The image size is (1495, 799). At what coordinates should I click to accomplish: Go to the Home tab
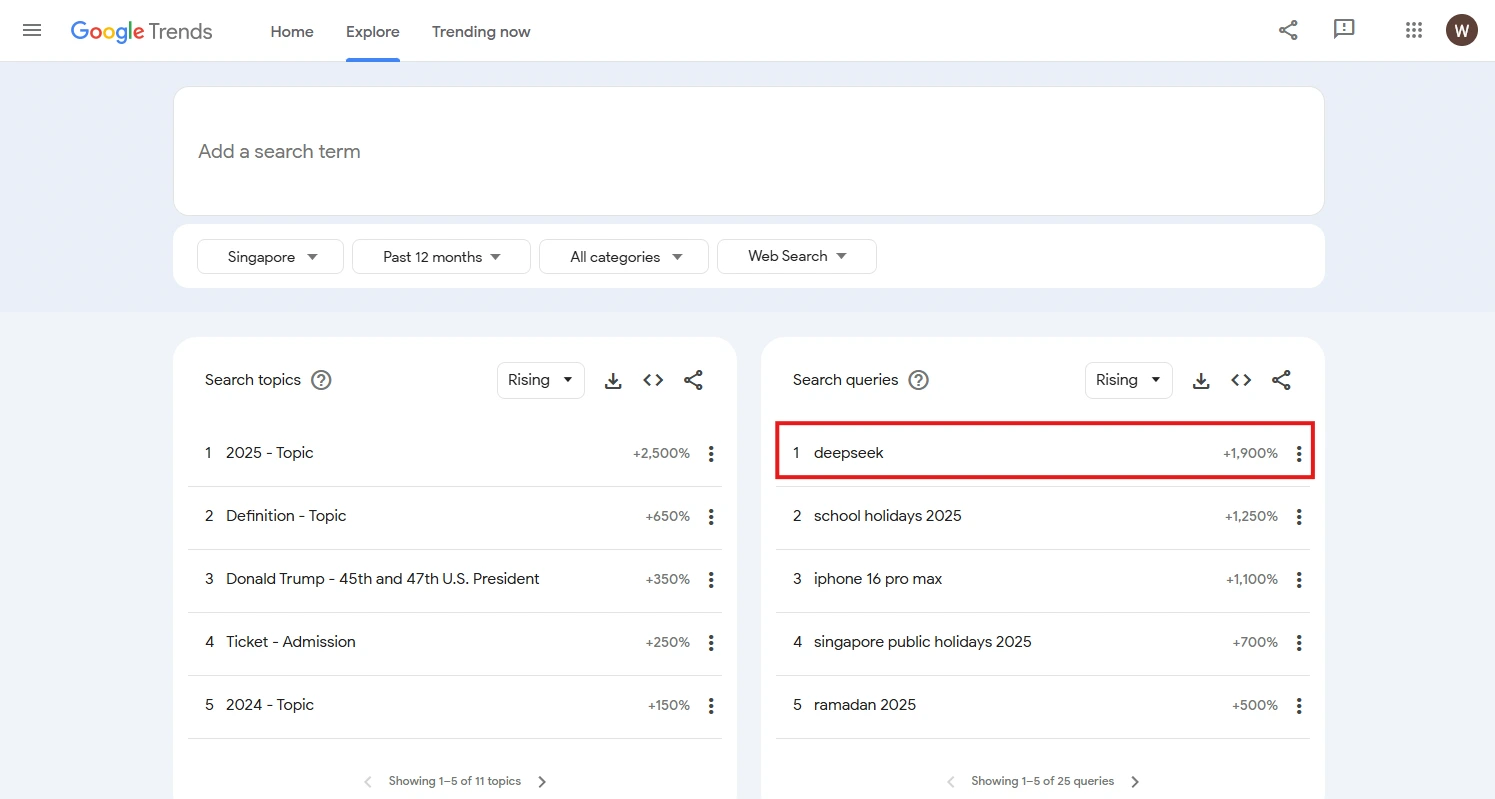click(292, 32)
